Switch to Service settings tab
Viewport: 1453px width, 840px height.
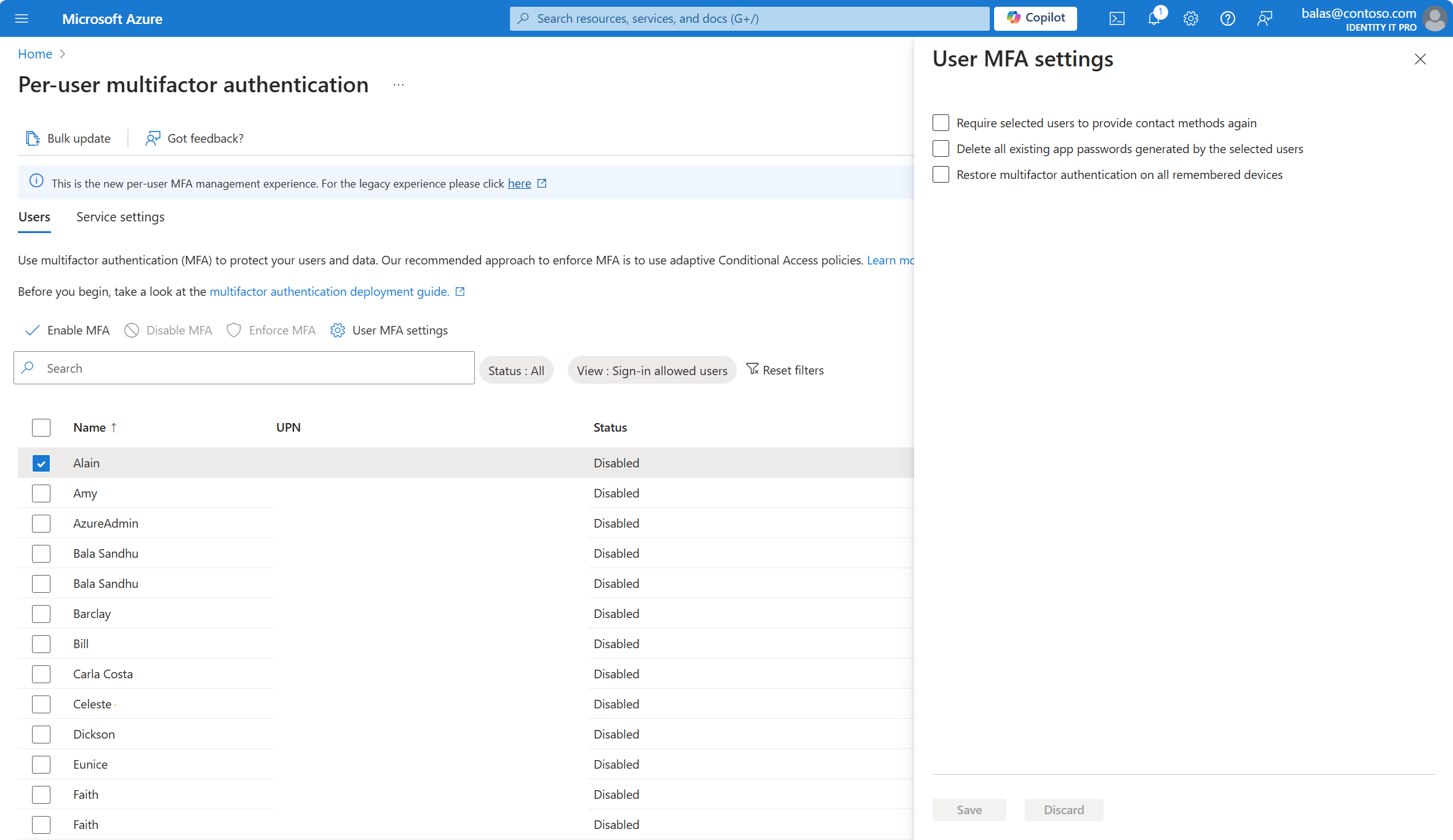coord(120,216)
